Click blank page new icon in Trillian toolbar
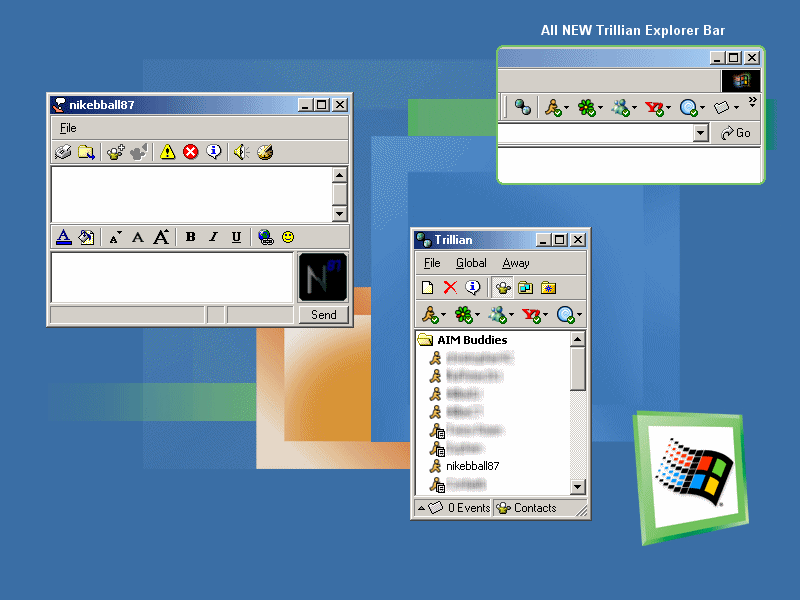 tap(428, 288)
